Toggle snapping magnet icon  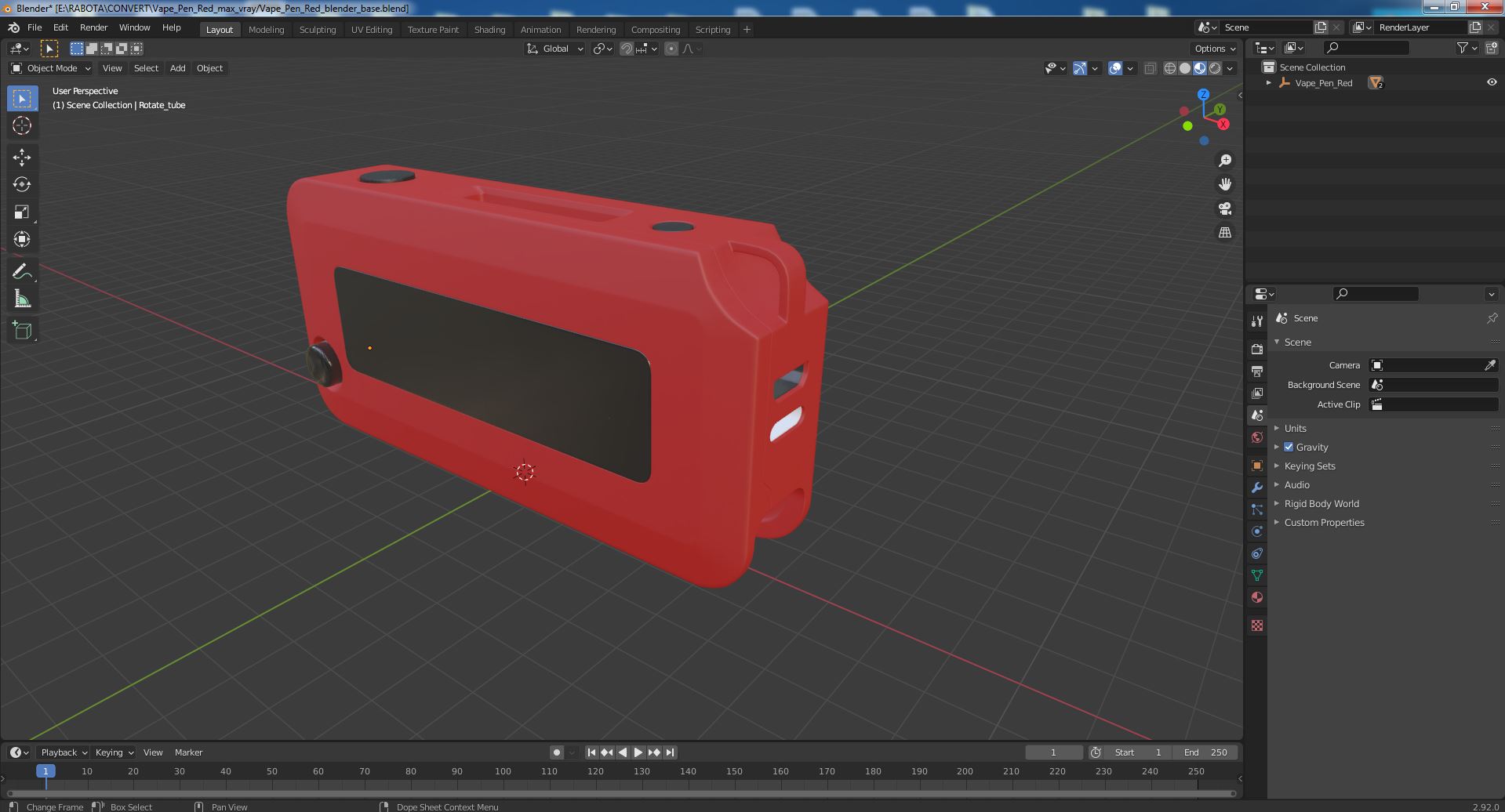pyautogui.click(x=626, y=49)
